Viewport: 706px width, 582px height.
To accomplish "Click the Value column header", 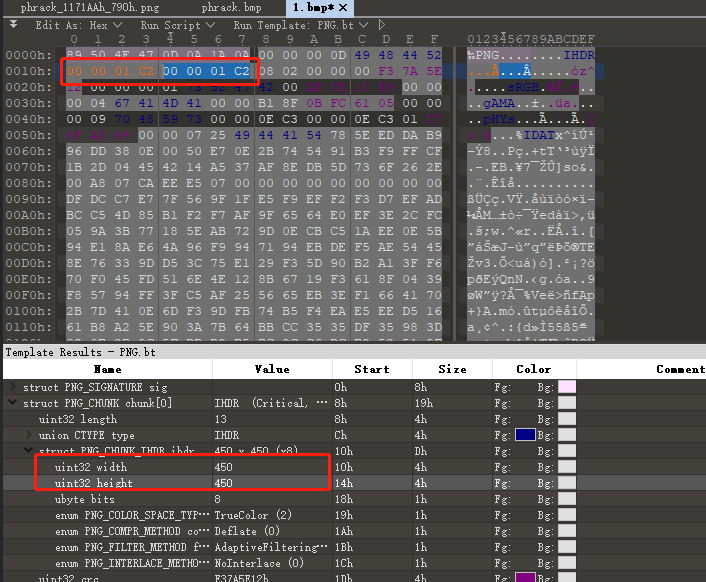I will point(272,369).
